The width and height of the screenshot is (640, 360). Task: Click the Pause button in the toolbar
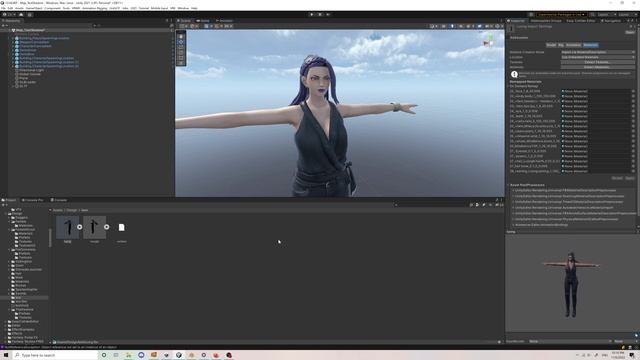tap(320, 14)
